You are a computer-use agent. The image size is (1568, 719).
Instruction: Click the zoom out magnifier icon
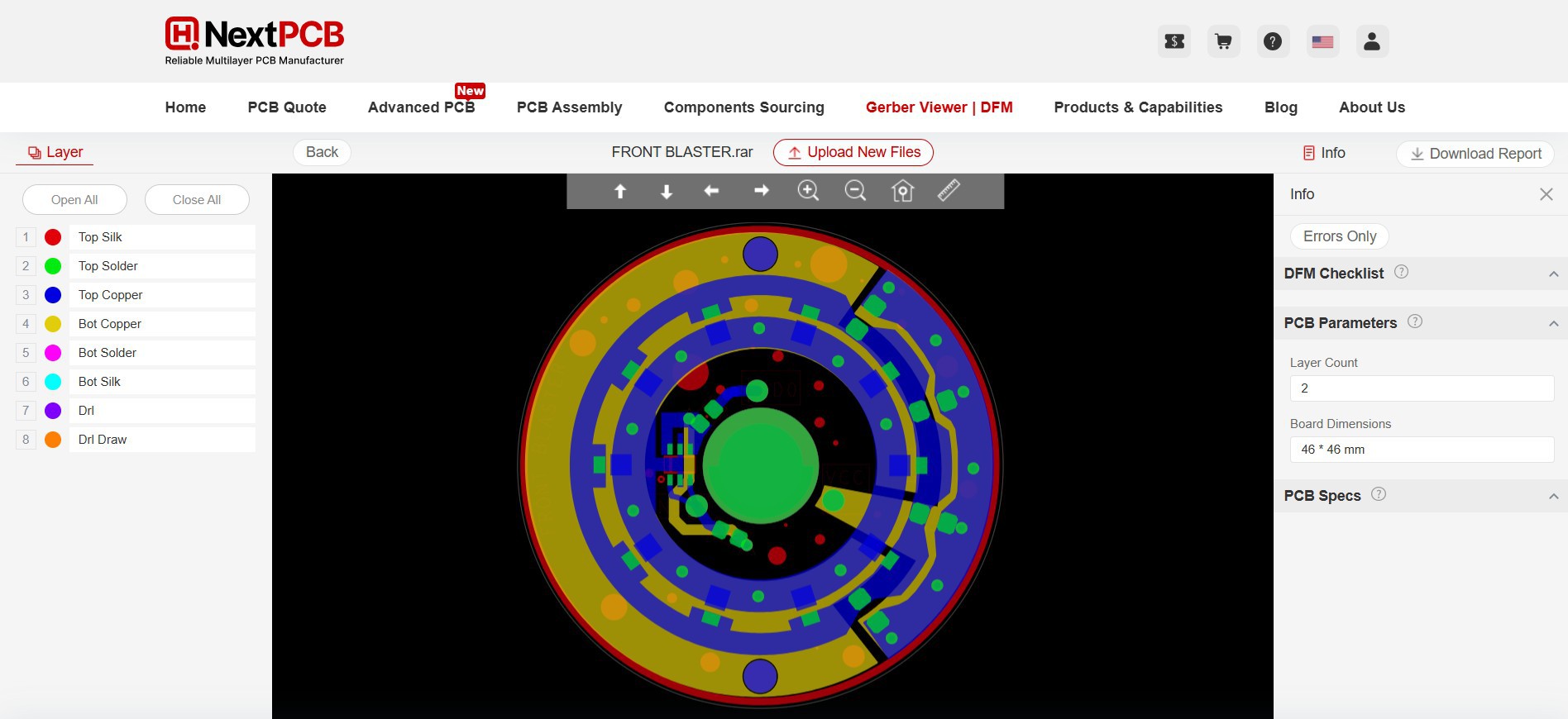click(854, 191)
